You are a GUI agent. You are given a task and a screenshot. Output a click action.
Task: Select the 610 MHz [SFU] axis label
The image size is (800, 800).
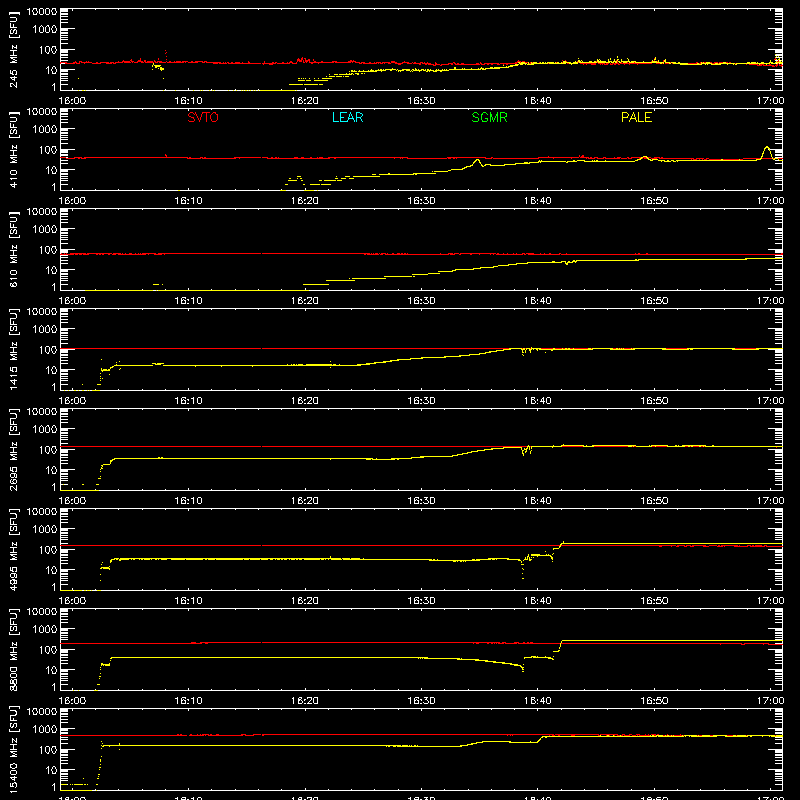tap(14, 249)
